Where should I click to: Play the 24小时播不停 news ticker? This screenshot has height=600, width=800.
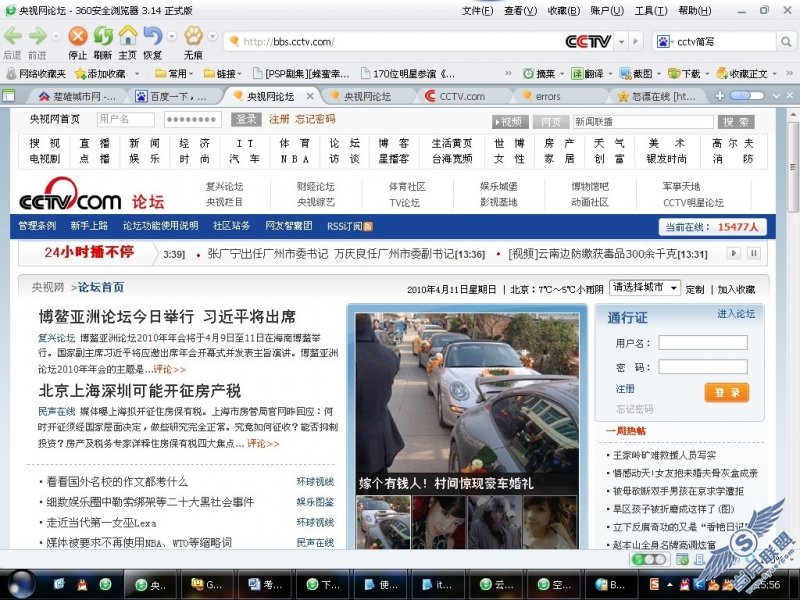click(734, 253)
